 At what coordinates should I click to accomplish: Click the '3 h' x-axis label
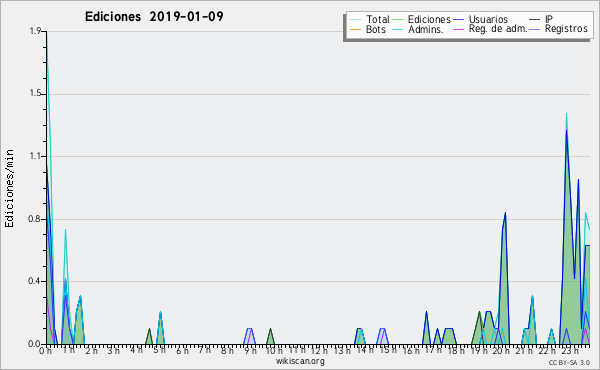[113, 350]
